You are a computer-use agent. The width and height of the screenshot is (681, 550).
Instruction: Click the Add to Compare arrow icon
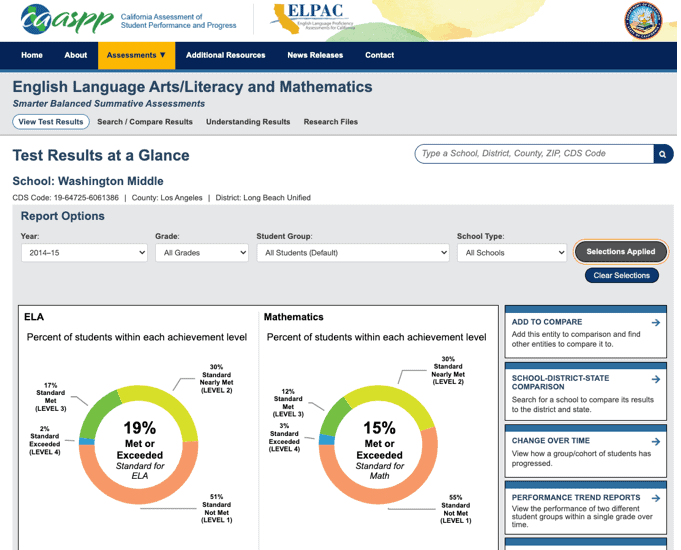(655, 323)
